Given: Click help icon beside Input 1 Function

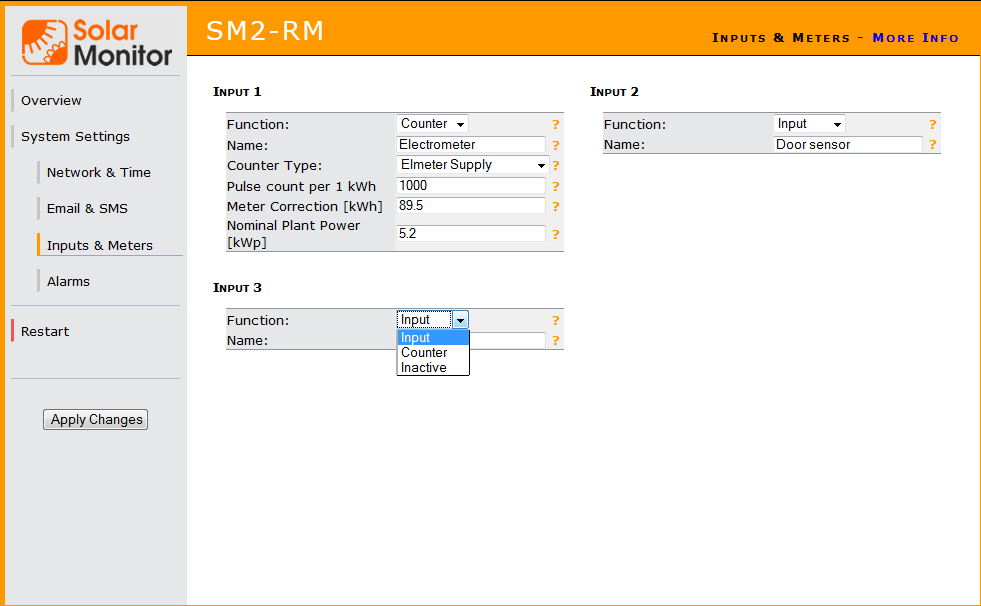Looking at the screenshot, I should (x=555, y=125).
